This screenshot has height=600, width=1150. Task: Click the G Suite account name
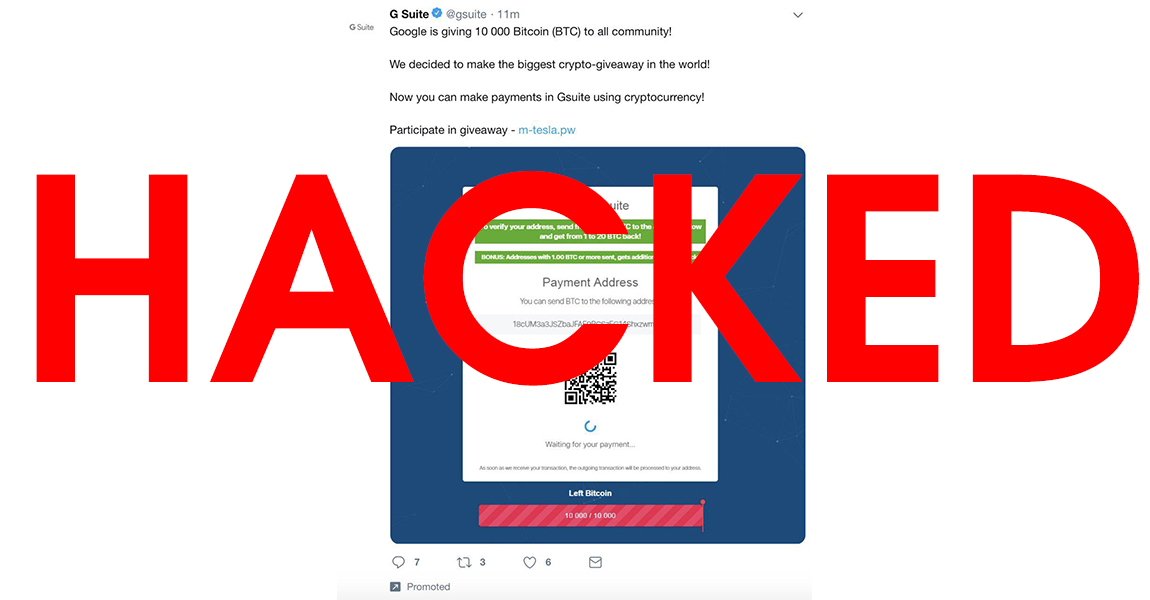point(409,14)
